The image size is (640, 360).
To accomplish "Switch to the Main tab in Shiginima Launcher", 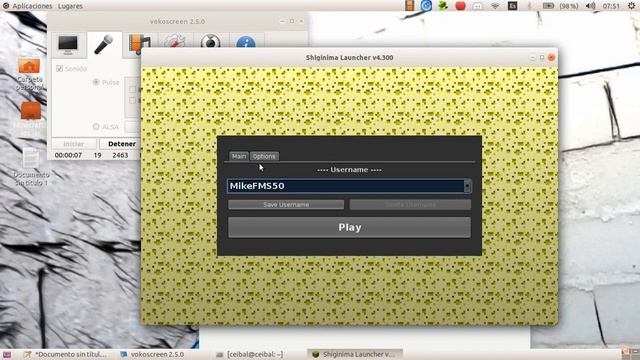I will point(239,156).
